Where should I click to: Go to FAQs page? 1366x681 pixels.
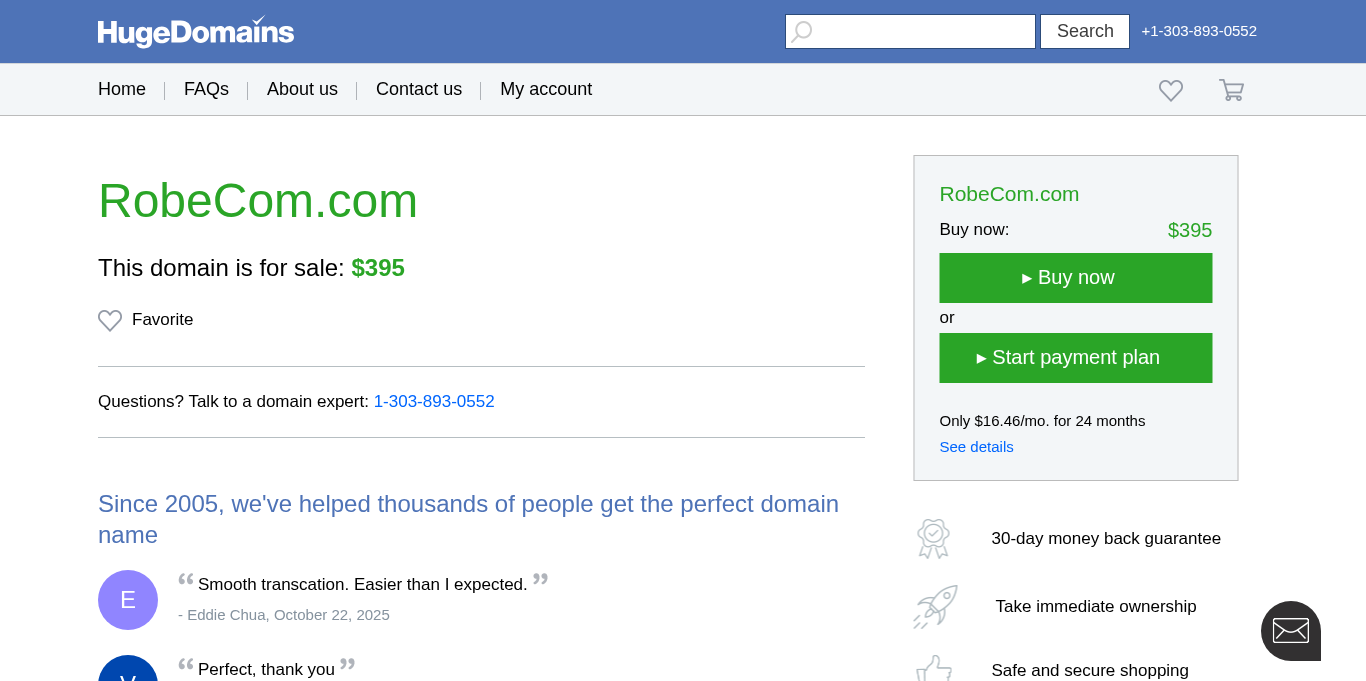point(206,89)
